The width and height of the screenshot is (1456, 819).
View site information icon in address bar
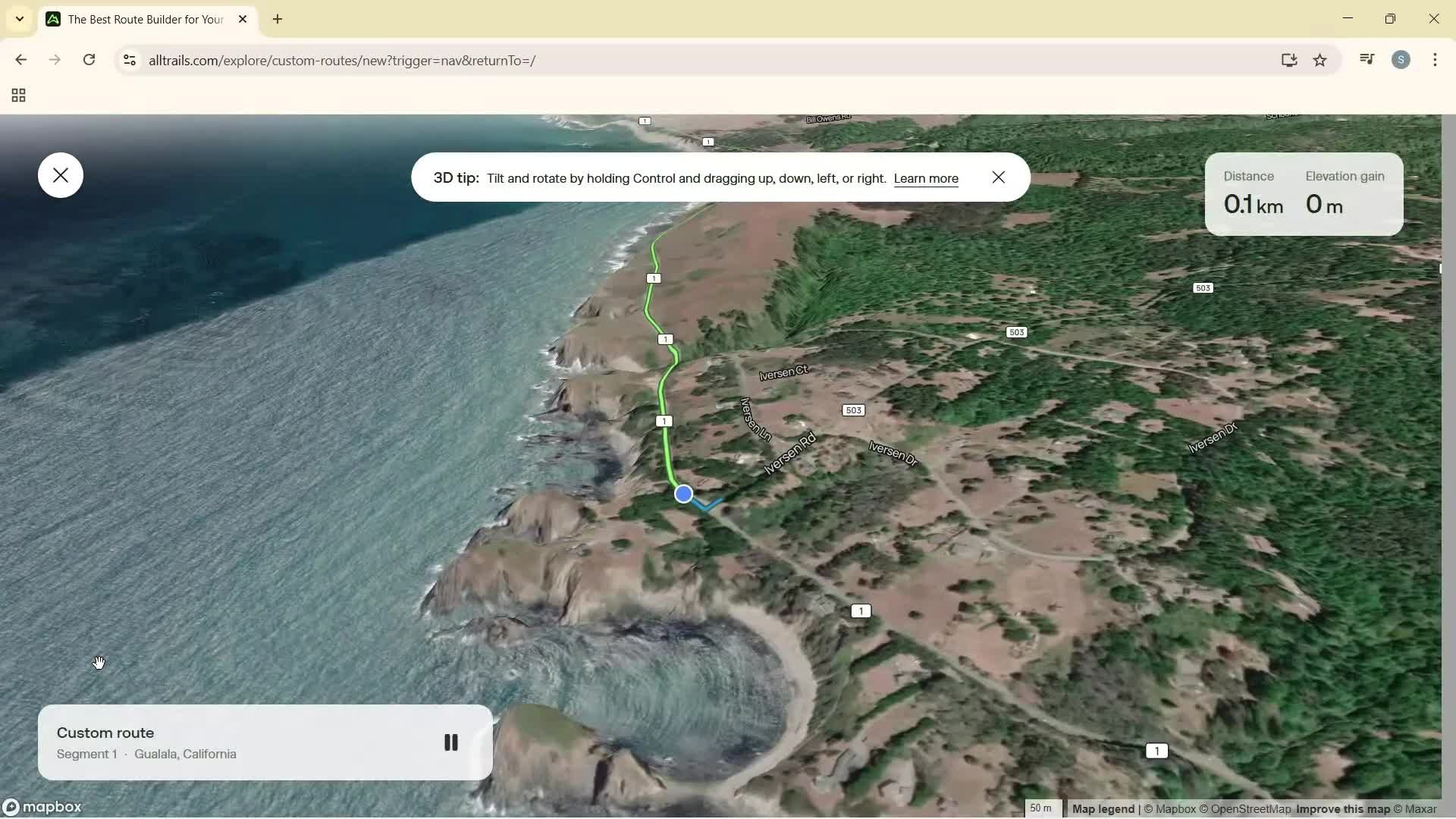click(129, 61)
